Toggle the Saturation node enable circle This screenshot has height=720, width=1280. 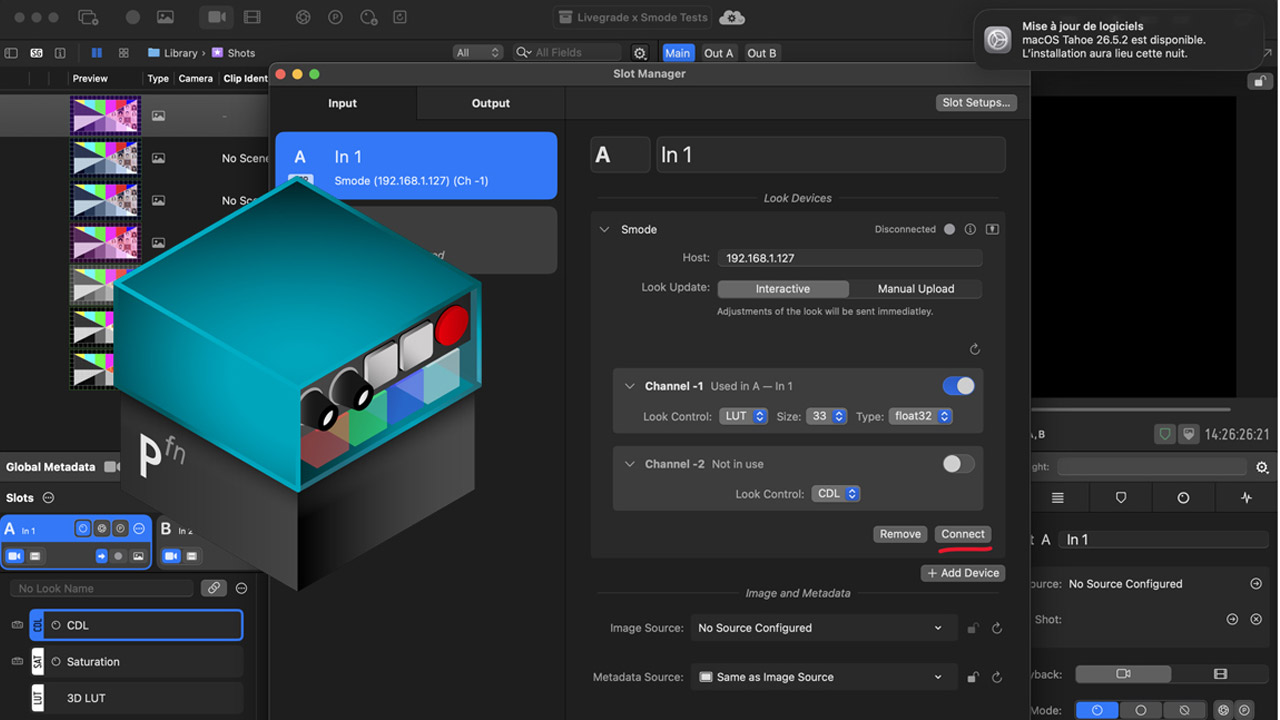(x=56, y=662)
